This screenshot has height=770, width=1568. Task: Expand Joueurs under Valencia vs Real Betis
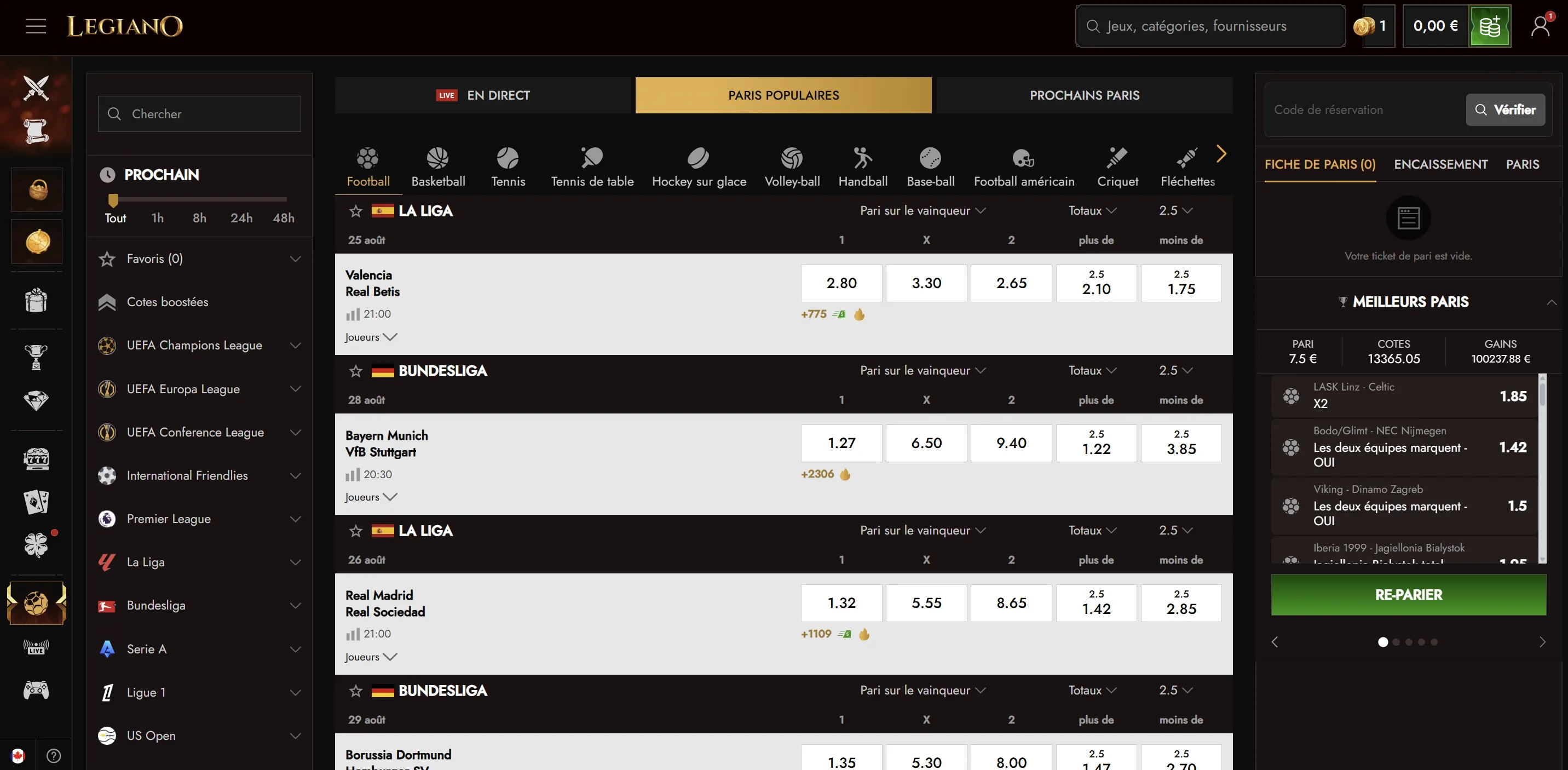tap(371, 337)
